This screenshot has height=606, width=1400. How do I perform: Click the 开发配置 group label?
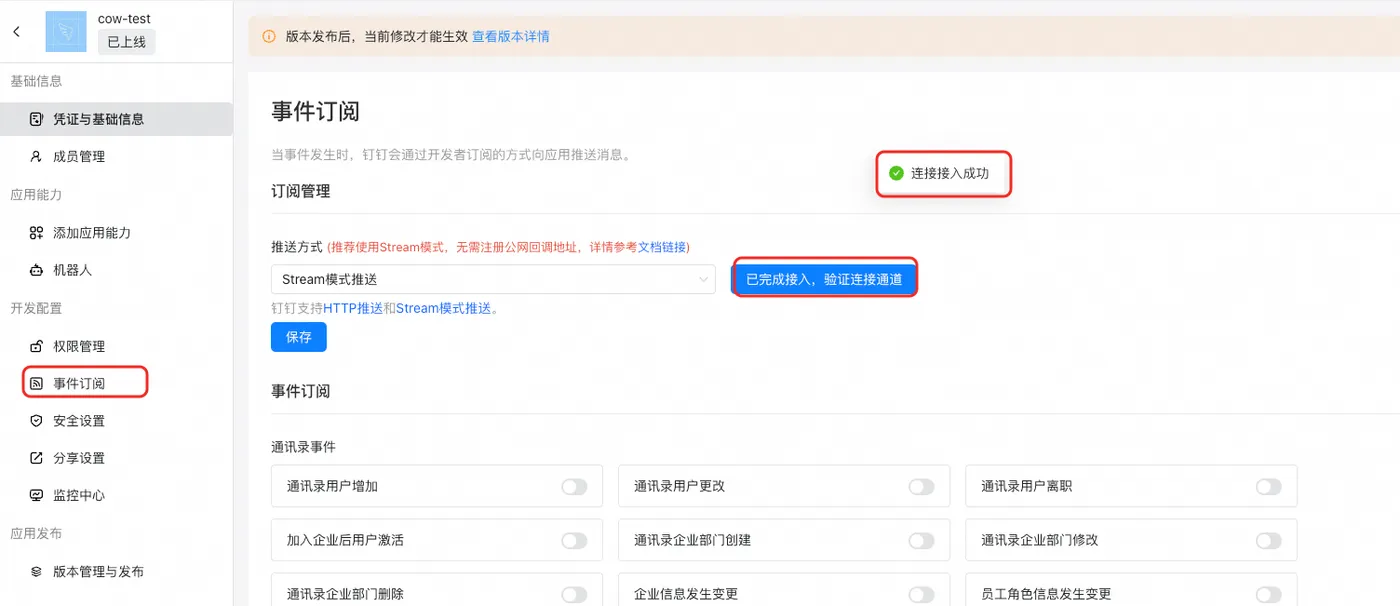click(x=36, y=308)
